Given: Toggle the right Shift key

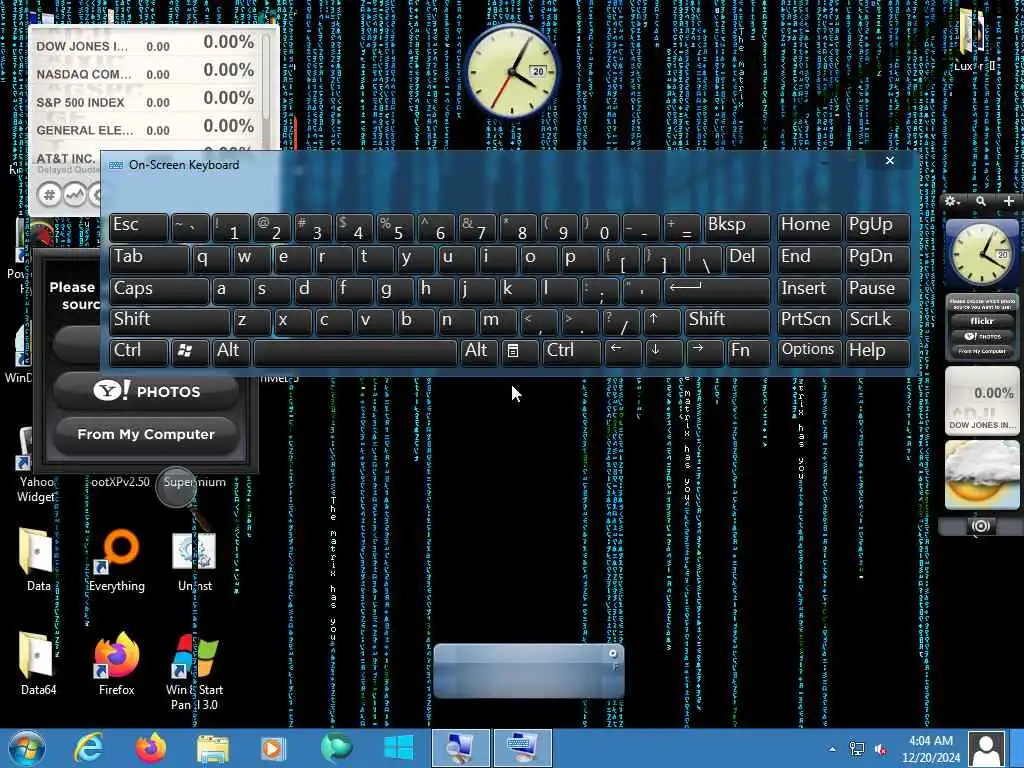Looking at the screenshot, I should pos(727,321).
